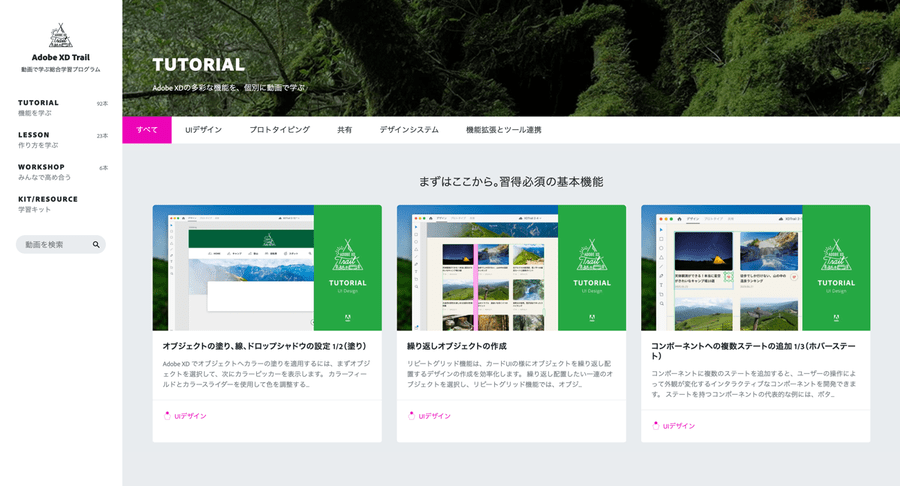The height and width of the screenshot is (486, 900).
Task: Open the 繰り返しオブジェクトの作成 thumbnail
Action: pyautogui.click(x=511, y=267)
